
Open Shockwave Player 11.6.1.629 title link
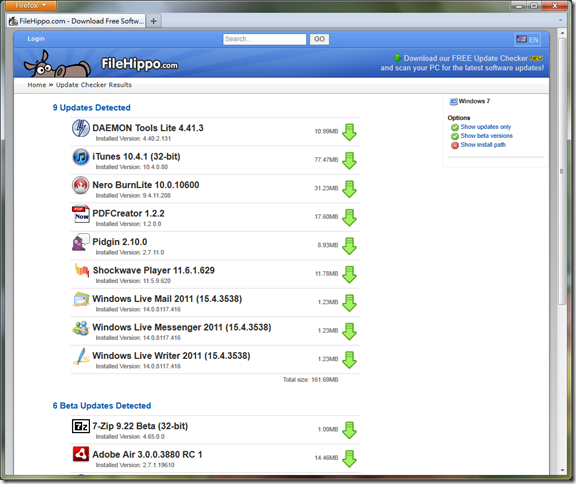point(154,270)
